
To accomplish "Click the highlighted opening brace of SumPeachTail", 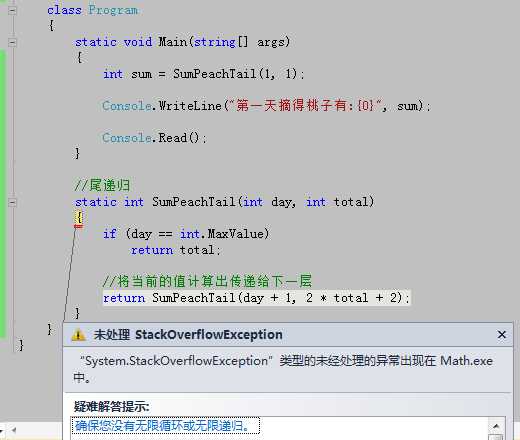I will click(79, 218).
